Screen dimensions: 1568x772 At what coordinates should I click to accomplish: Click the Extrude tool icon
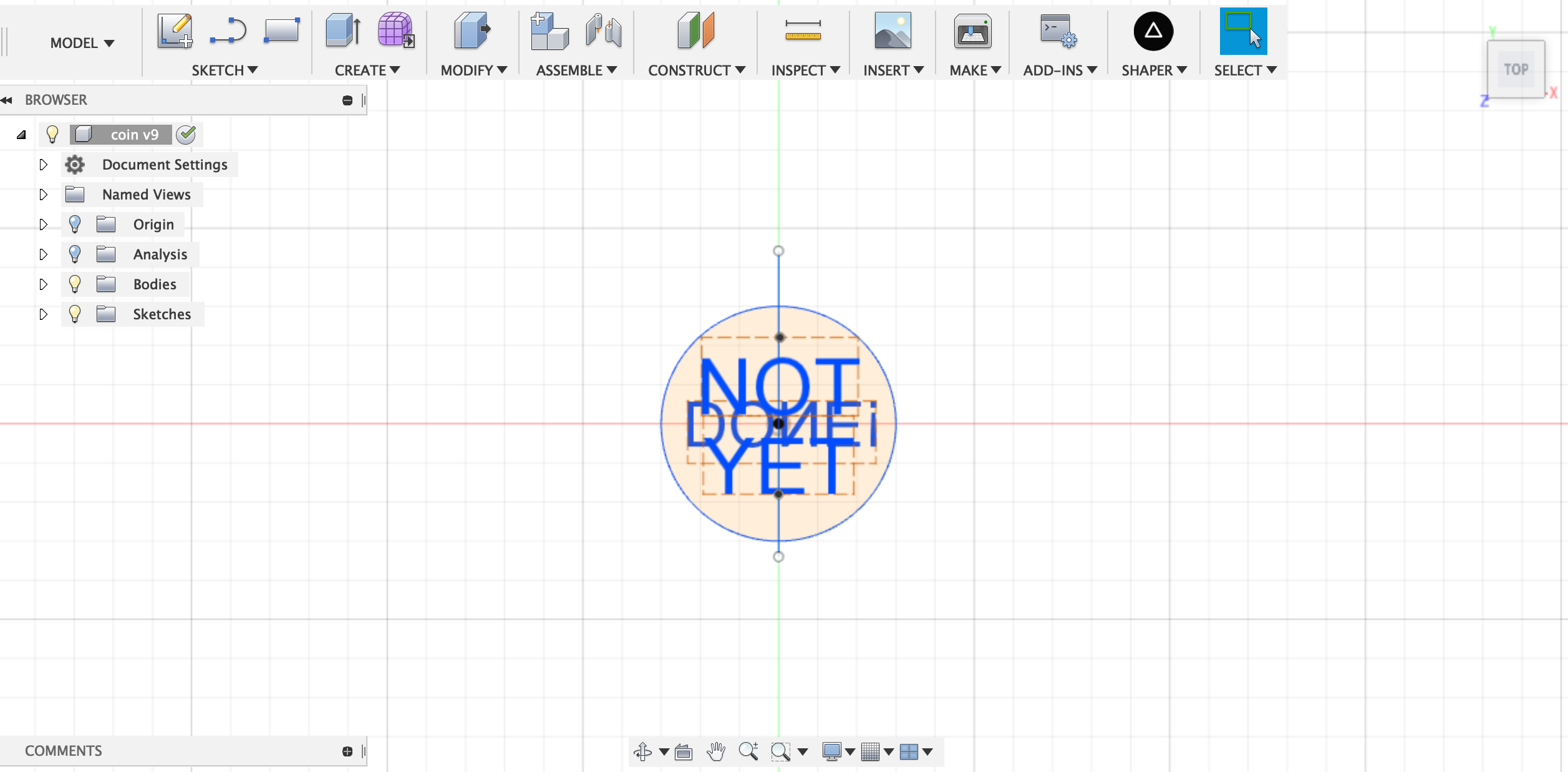point(342,31)
